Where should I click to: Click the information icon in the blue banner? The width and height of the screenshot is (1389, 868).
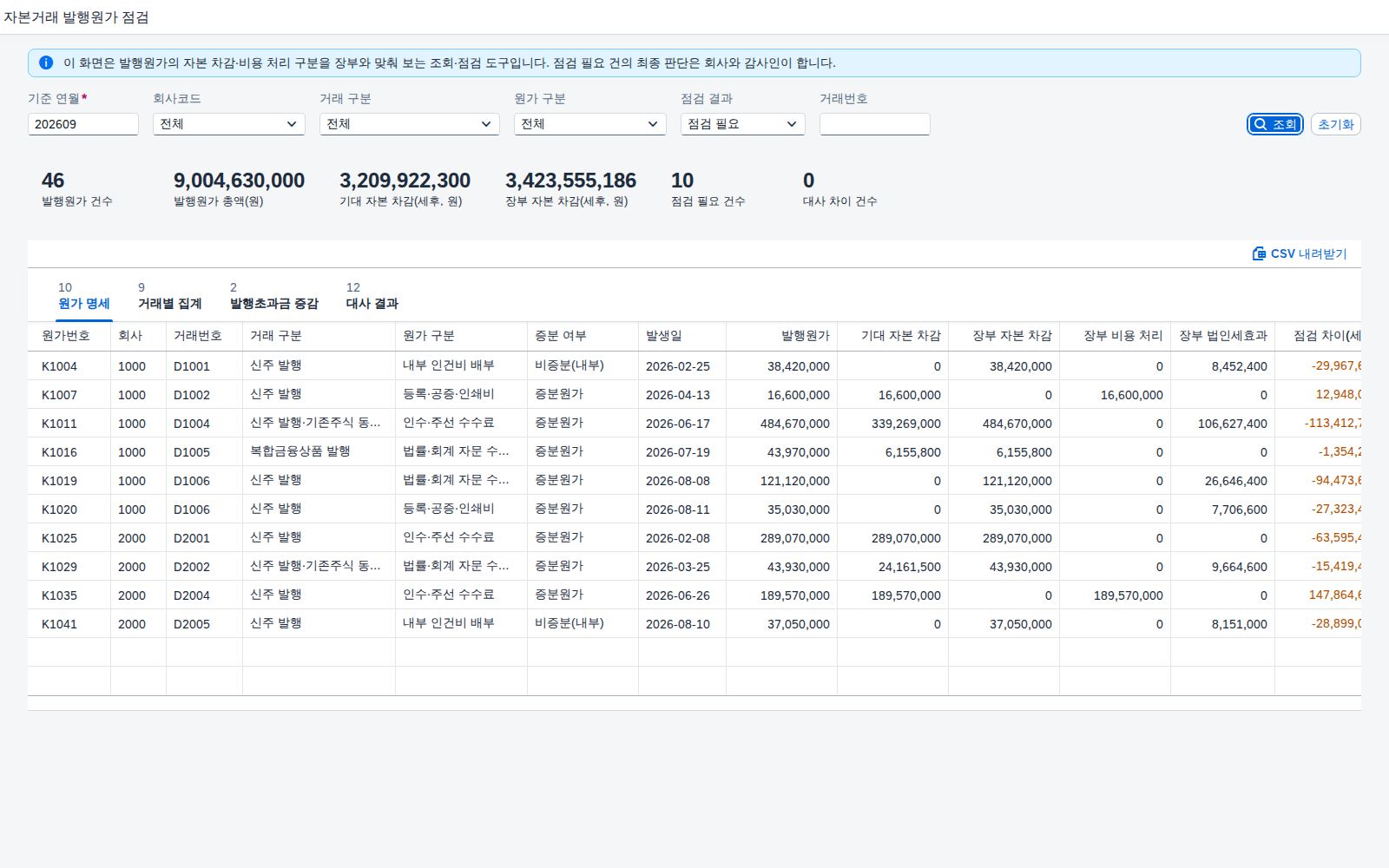(46, 62)
